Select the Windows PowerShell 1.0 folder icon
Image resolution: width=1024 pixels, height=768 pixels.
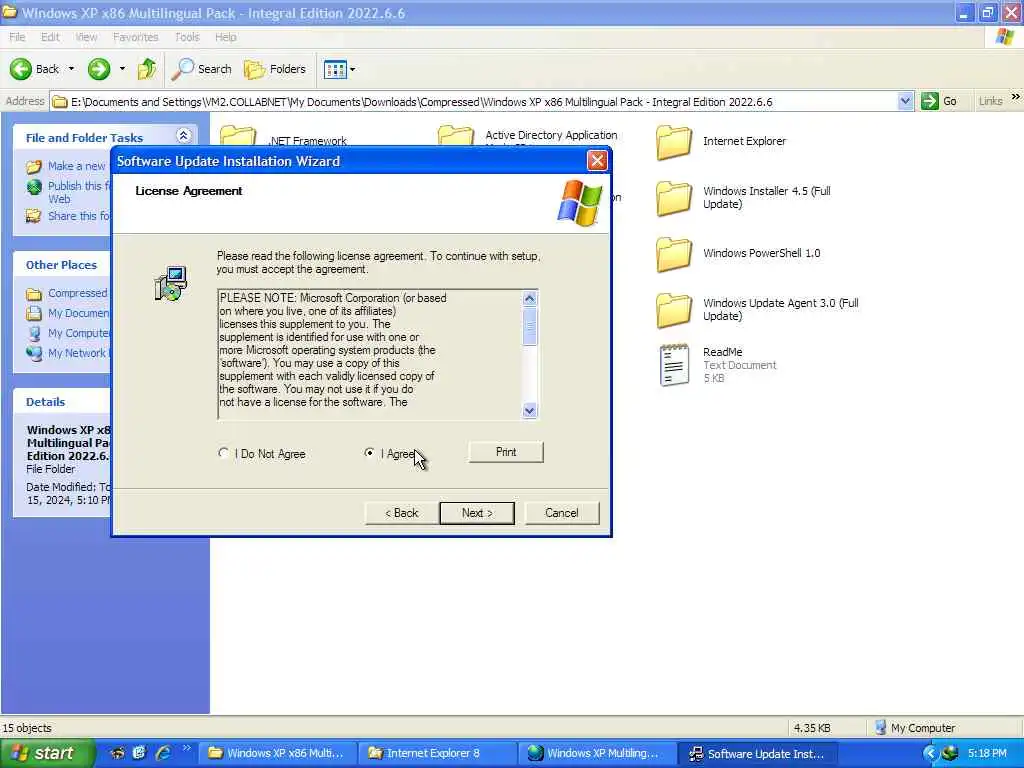[674, 254]
